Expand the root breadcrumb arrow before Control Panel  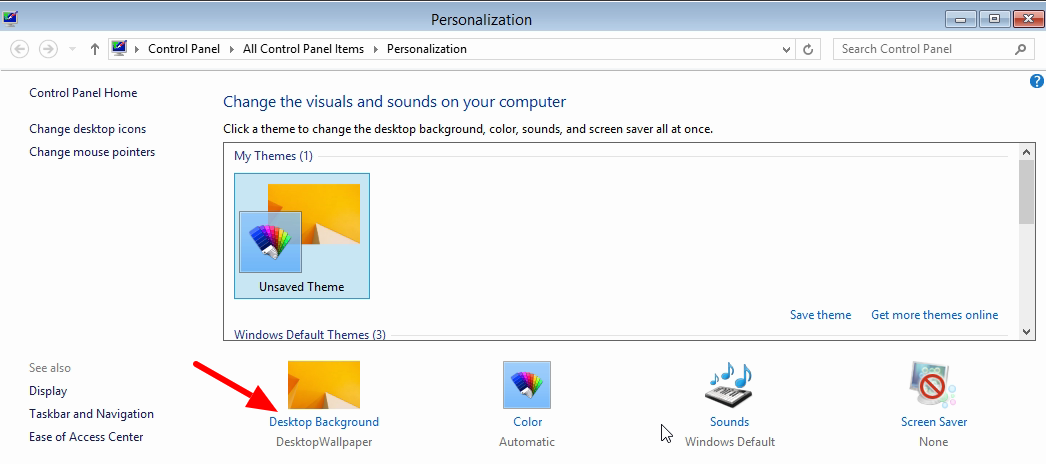137,49
